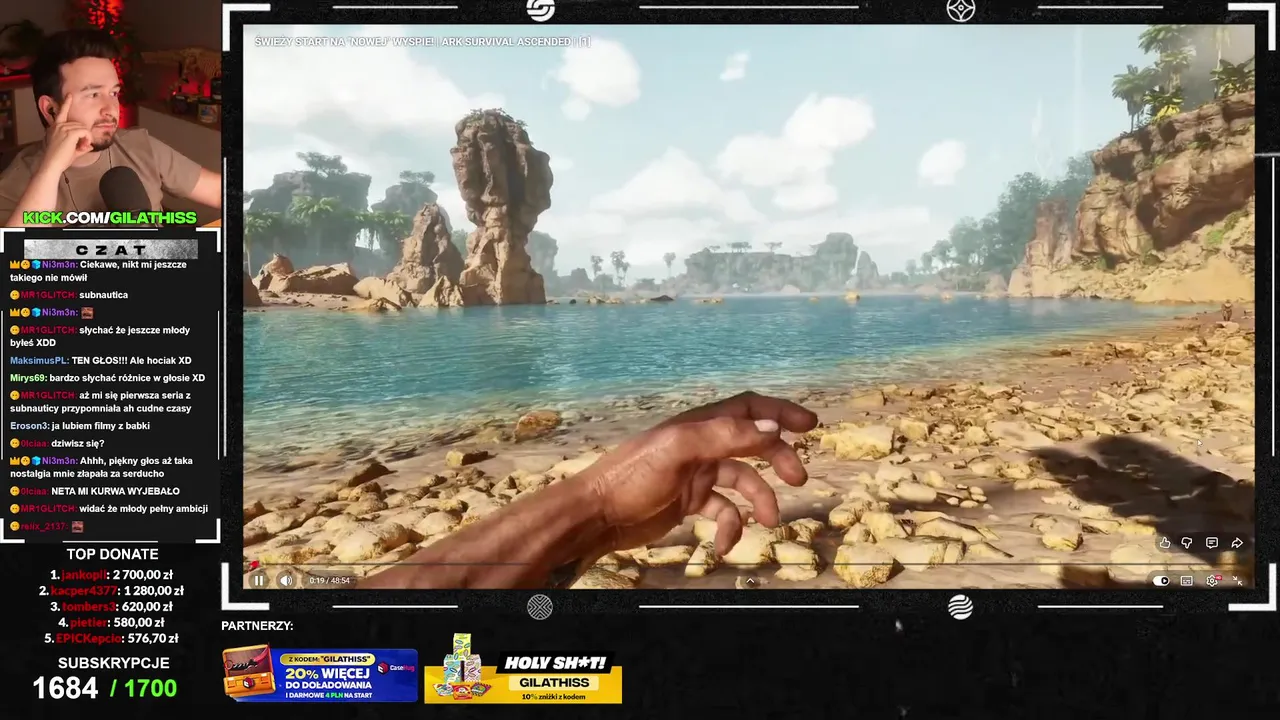The width and height of the screenshot is (1280, 720).
Task: Select donor entry 576,70 zł
Action: [x=112, y=638]
